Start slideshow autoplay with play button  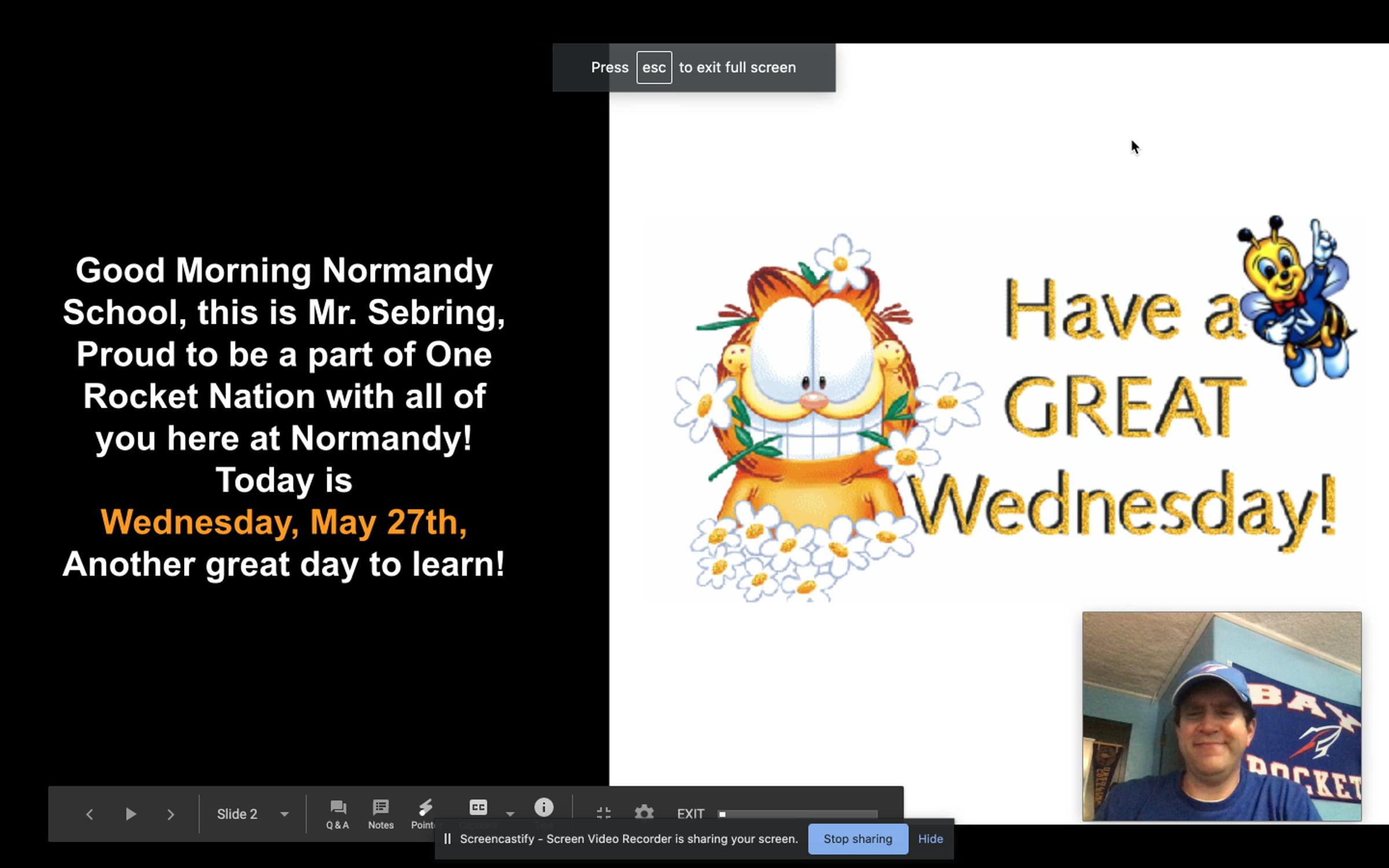click(x=131, y=814)
